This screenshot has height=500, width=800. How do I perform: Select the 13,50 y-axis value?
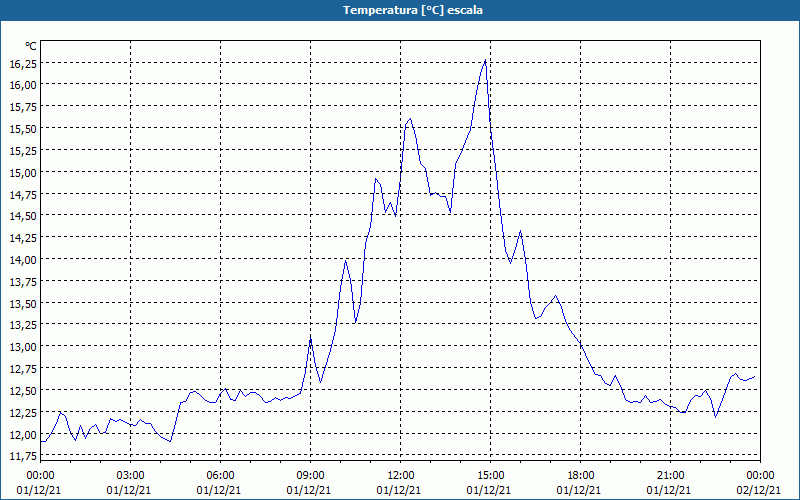click(x=23, y=303)
